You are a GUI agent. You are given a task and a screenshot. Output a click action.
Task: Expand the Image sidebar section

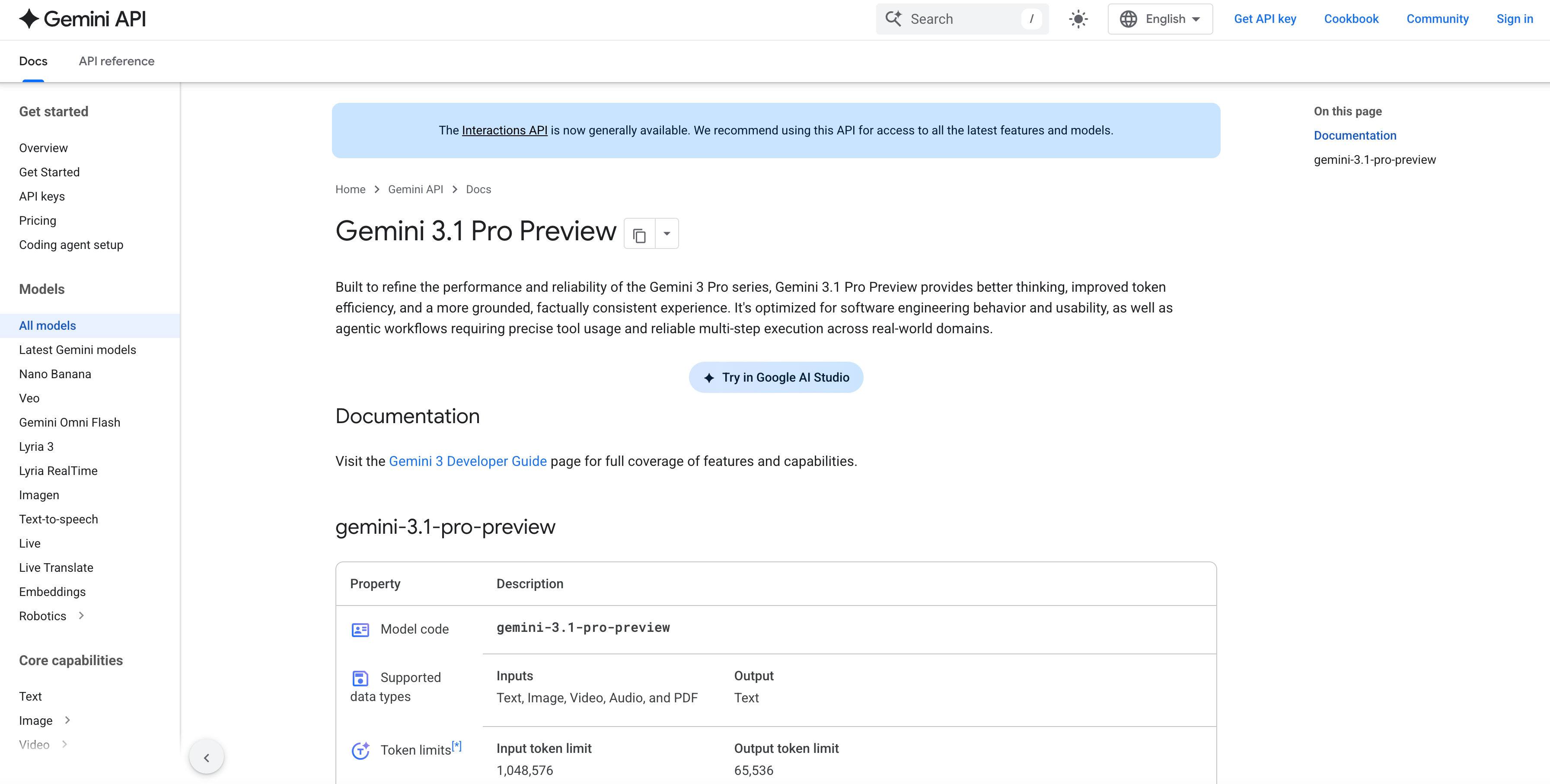coord(67,720)
